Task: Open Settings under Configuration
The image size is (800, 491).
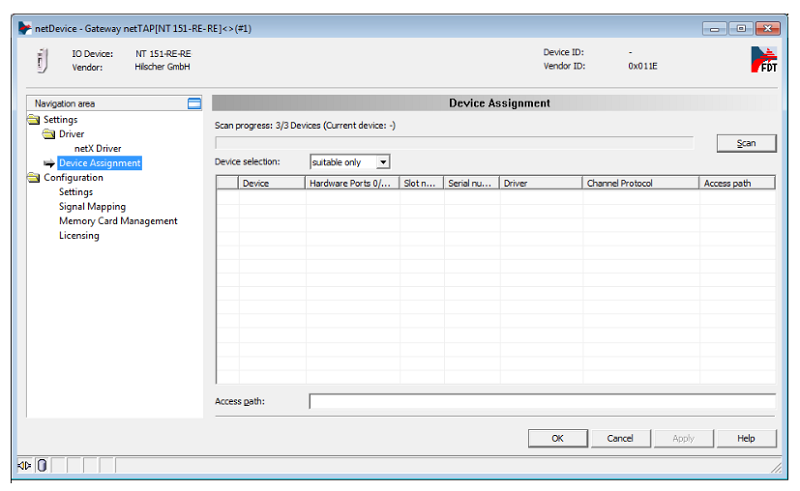Action: click(x=76, y=192)
